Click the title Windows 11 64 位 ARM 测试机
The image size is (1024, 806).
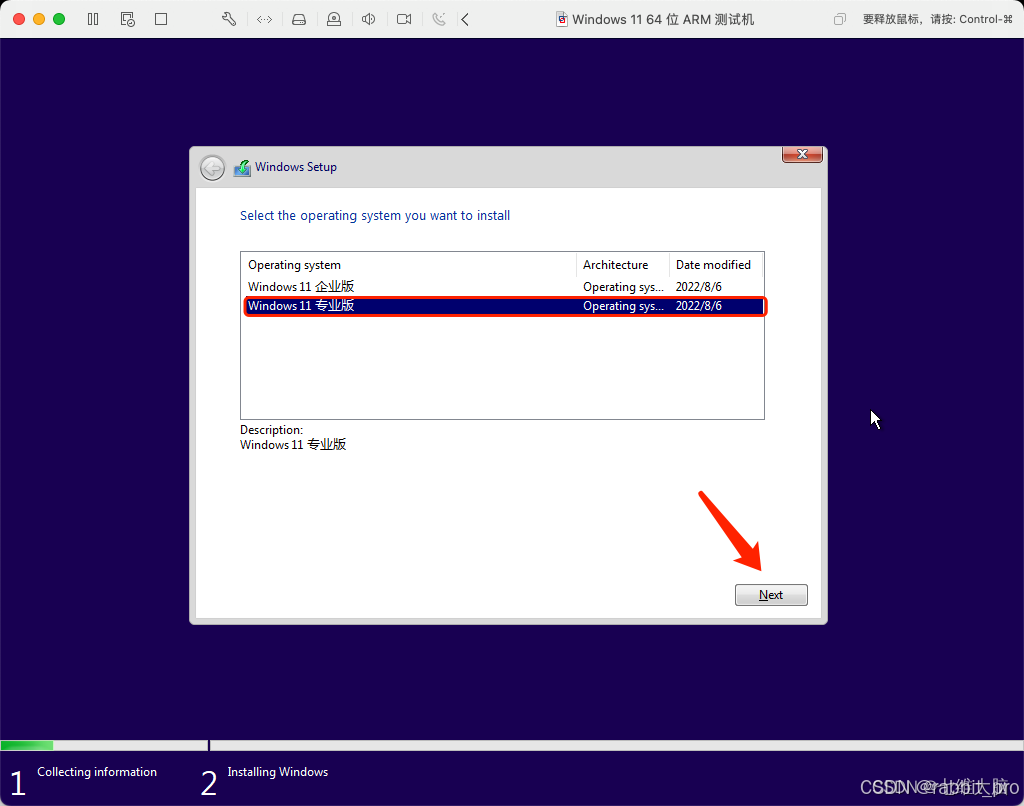tap(663, 20)
